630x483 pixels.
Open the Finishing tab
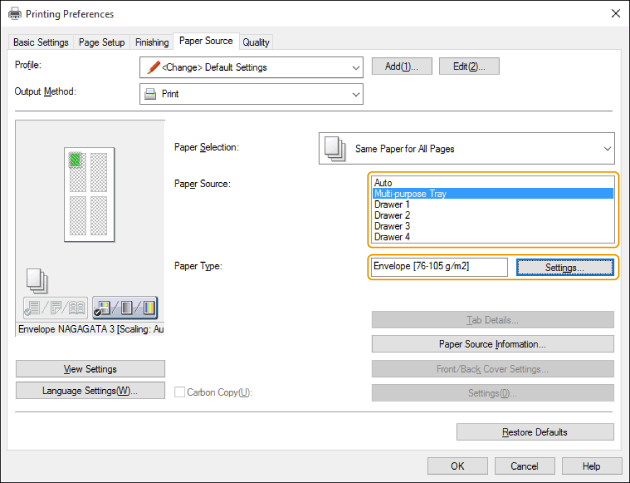pos(152,42)
